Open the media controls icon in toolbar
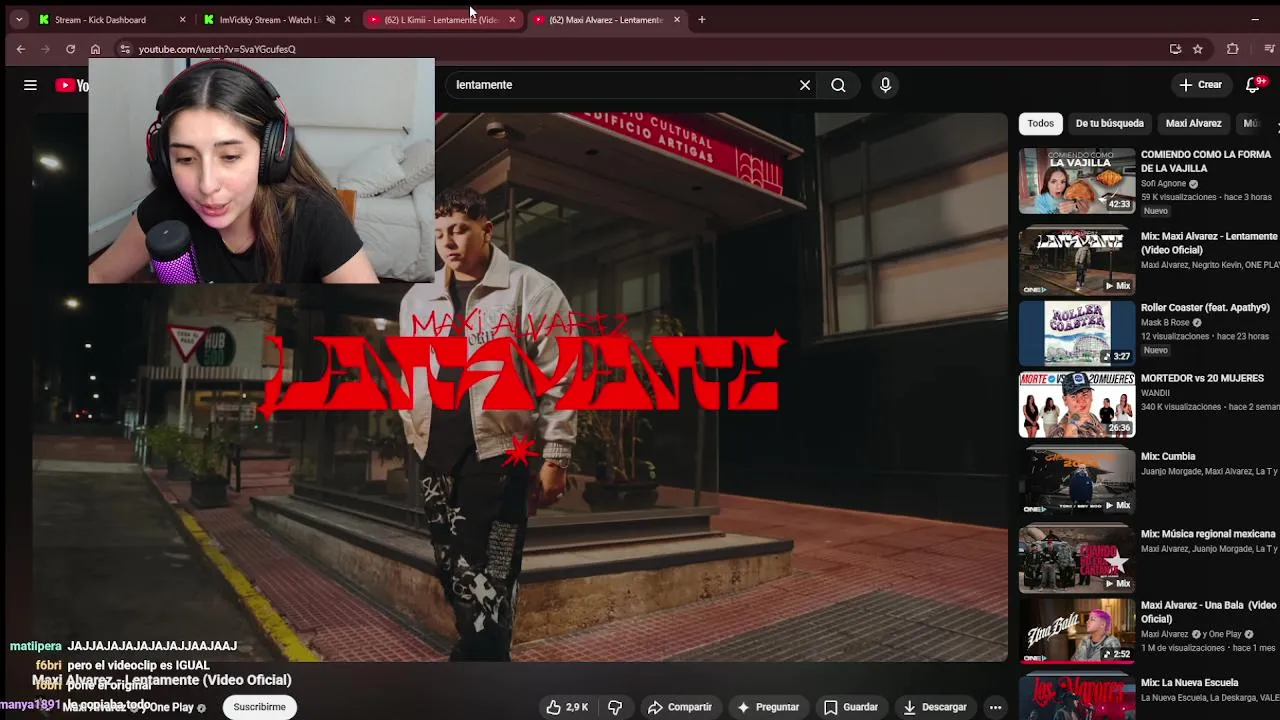The width and height of the screenshot is (1280, 720). coord(1270,49)
